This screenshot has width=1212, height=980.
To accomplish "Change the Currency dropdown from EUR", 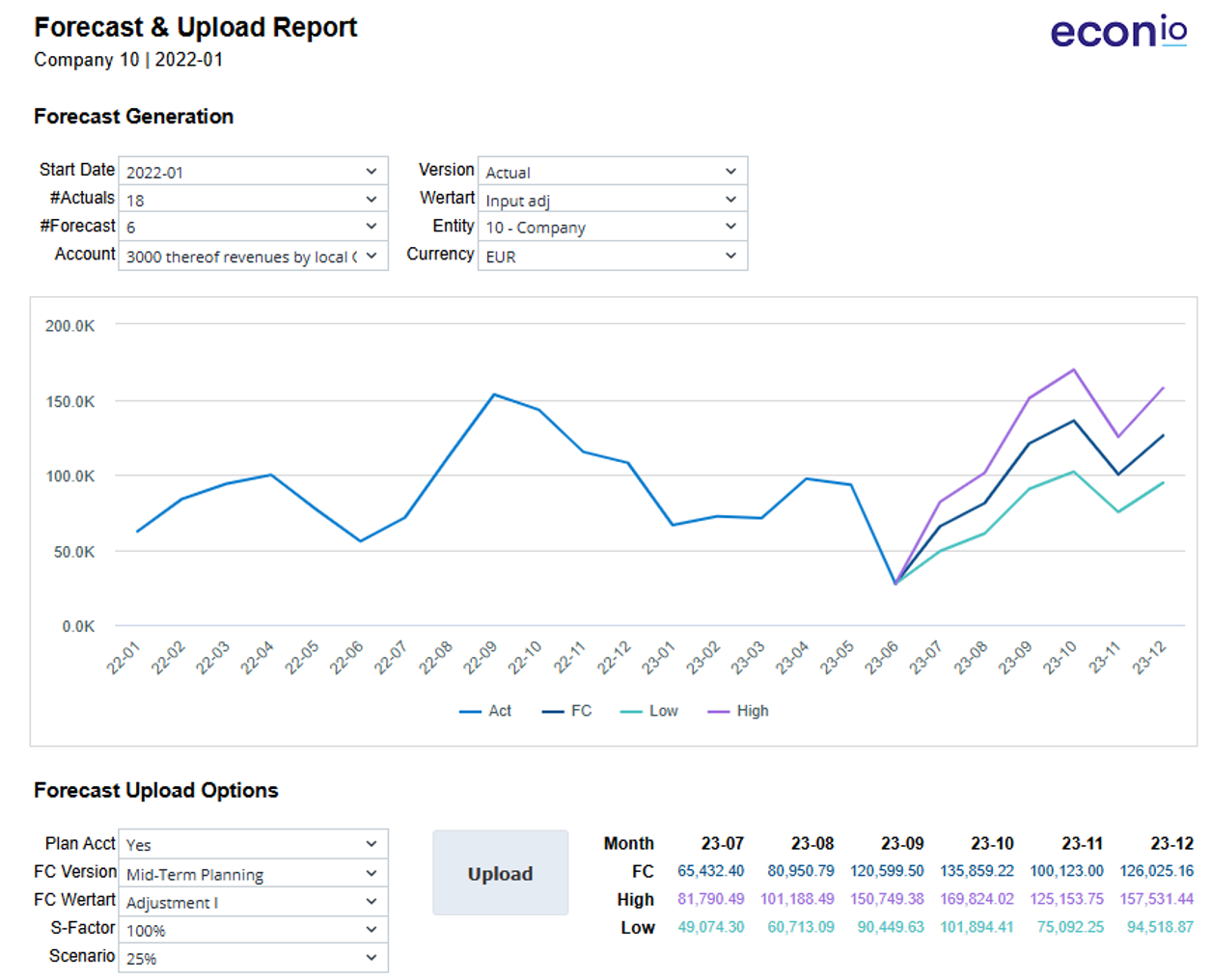I will [x=612, y=257].
